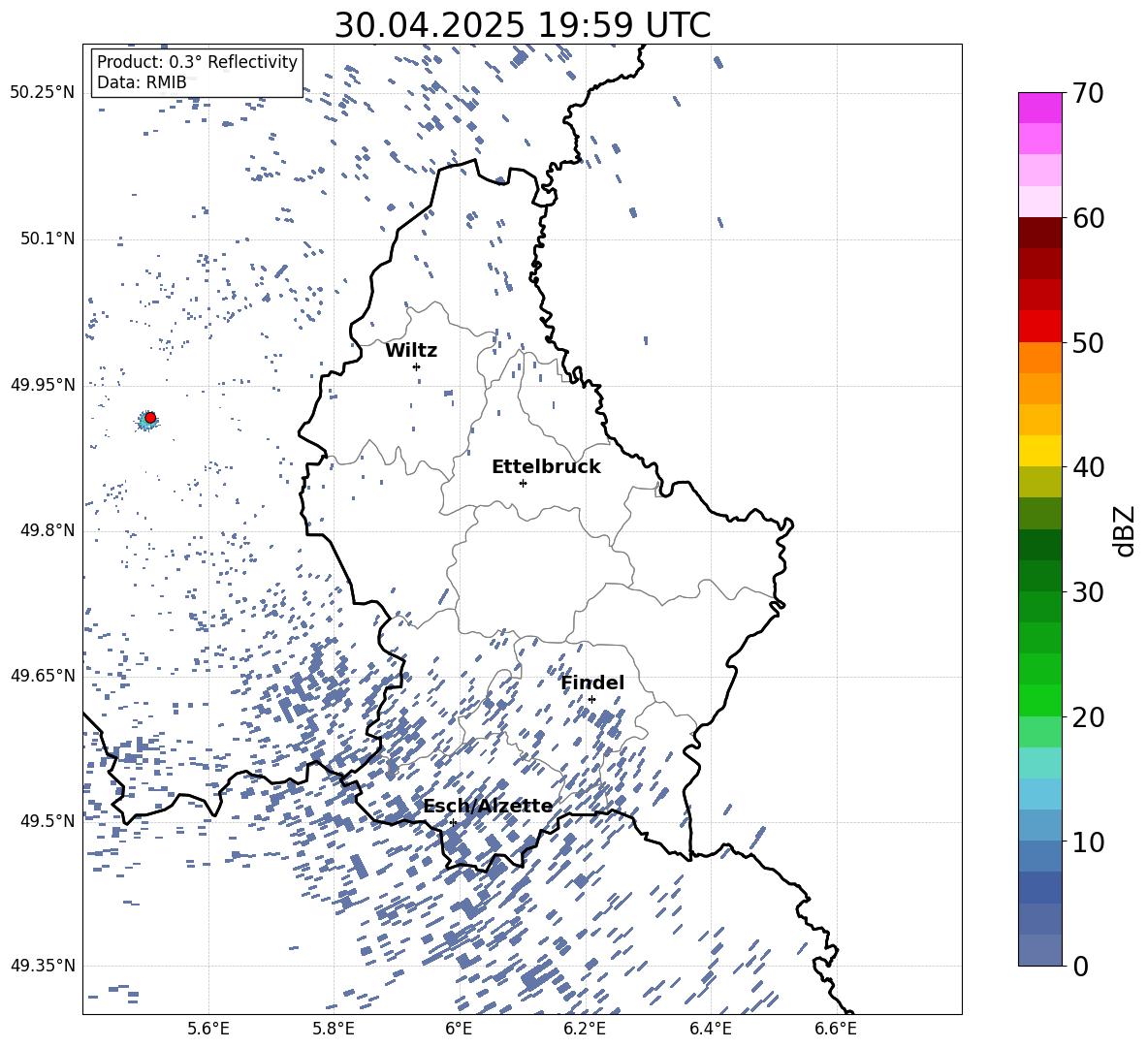Click the 6.6°E longitude label
This screenshot has width=1148, height=1048.
pyautogui.click(x=836, y=1029)
